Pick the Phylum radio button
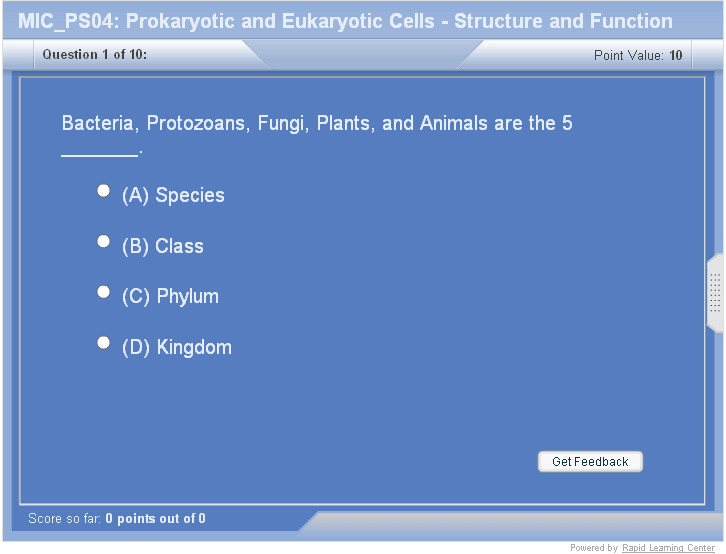Screen dimensions: 726x554 (103, 292)
